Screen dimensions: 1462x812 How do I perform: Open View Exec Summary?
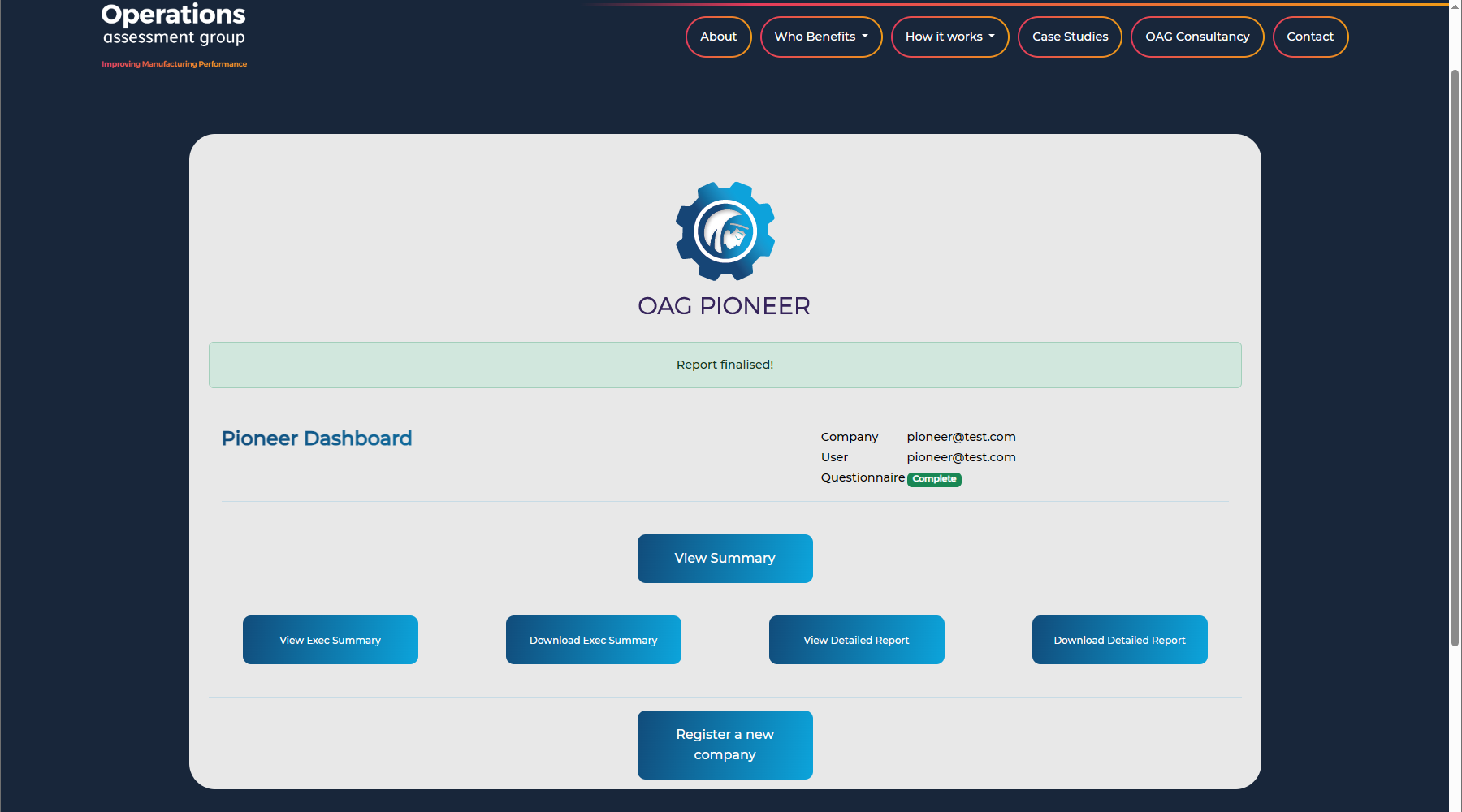pyautogui.click(x=330, y=640)
